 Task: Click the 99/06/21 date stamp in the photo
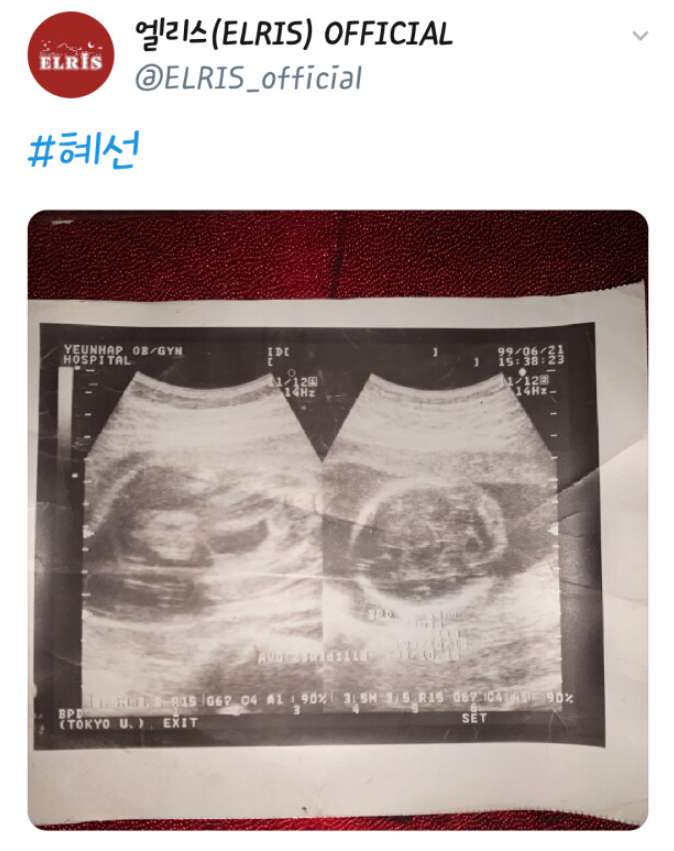[x=531, y=351]
